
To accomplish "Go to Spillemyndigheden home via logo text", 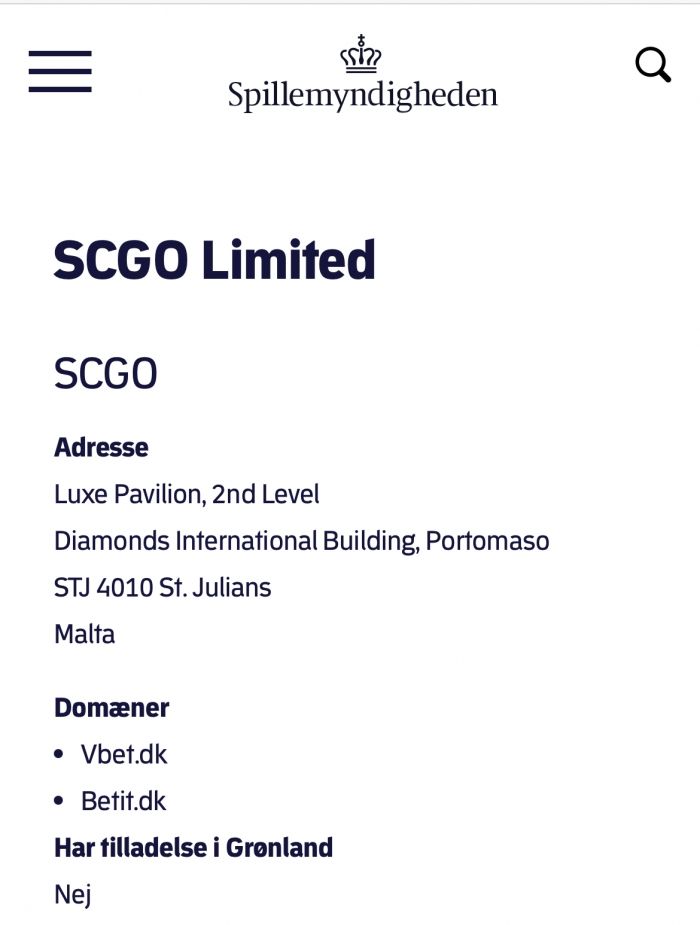I will [363, 96].
